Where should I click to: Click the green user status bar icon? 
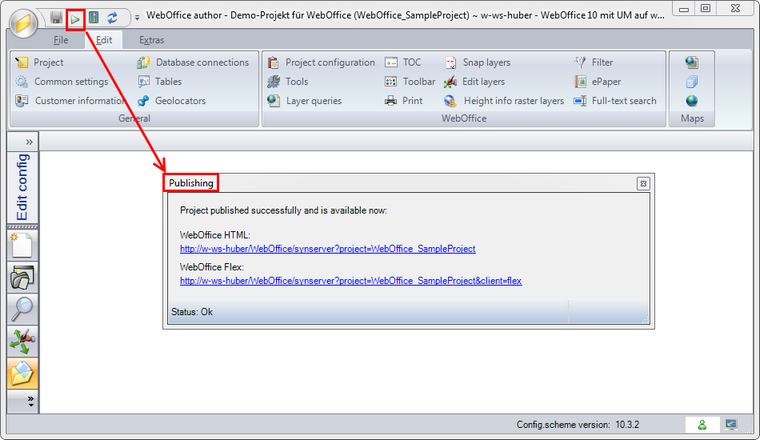coord(701,425)
